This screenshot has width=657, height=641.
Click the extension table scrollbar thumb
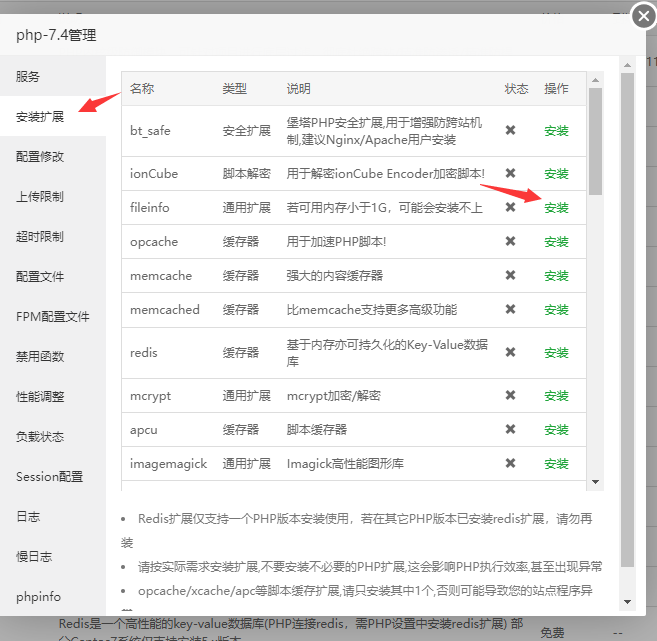pyautogui.click(x=595, y=141)
